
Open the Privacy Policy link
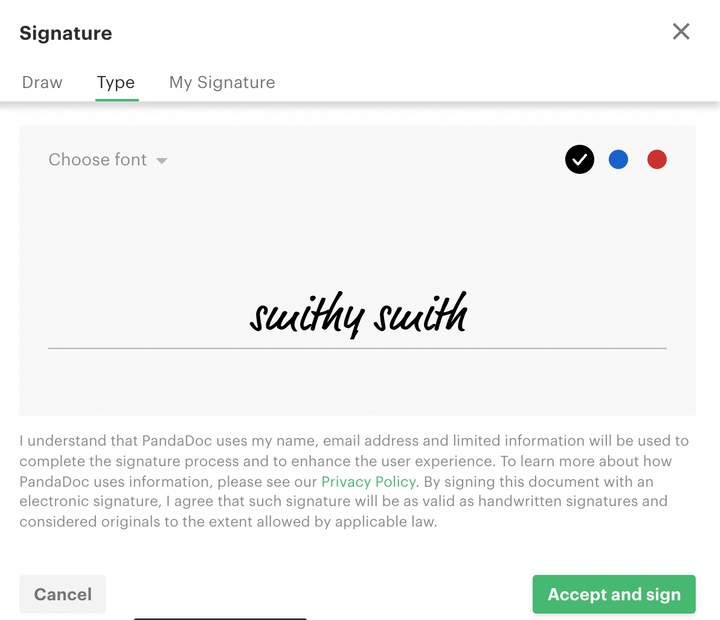368,481
